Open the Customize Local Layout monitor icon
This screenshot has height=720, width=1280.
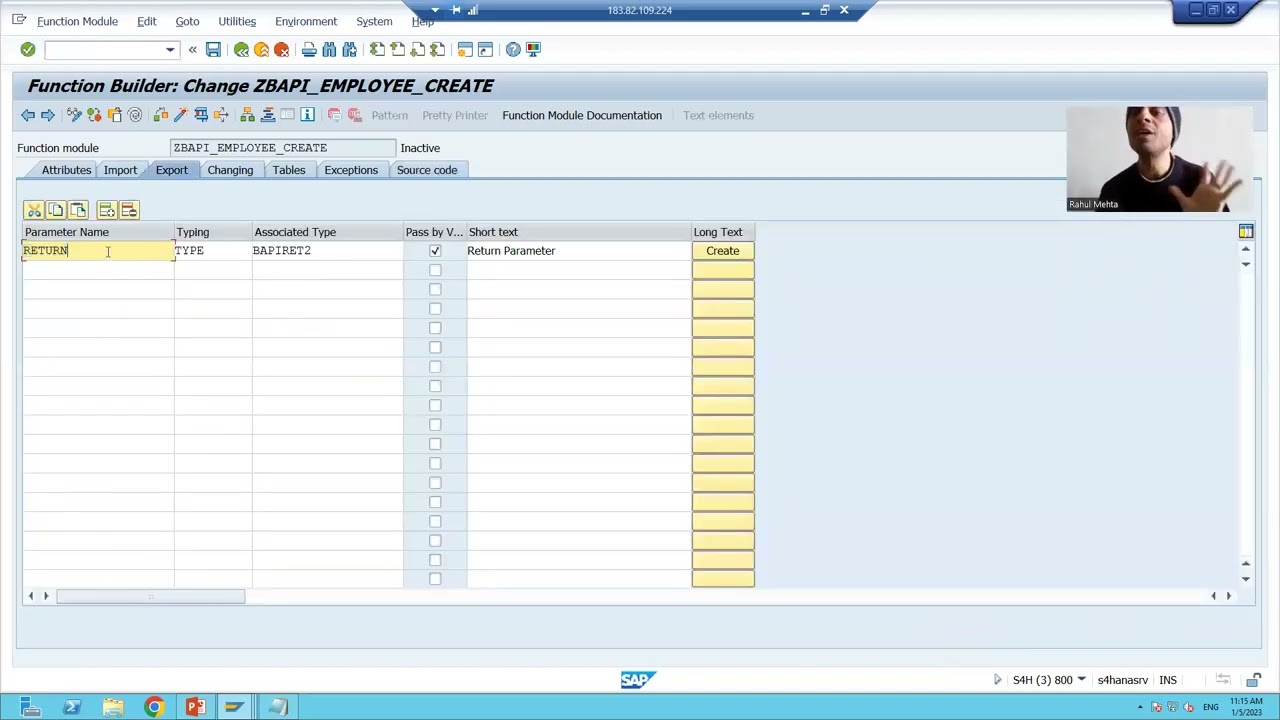click(x=533, y=49)
